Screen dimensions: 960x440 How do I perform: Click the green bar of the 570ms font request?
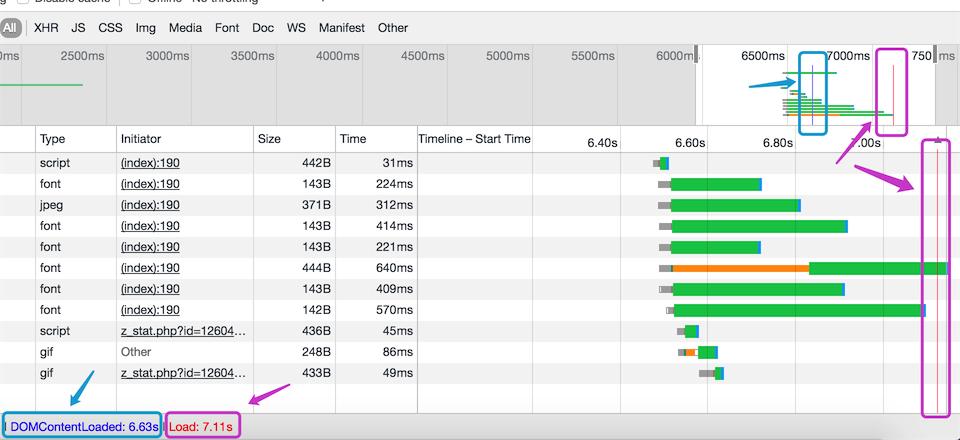pyautogui.click(x=799, y=310)
